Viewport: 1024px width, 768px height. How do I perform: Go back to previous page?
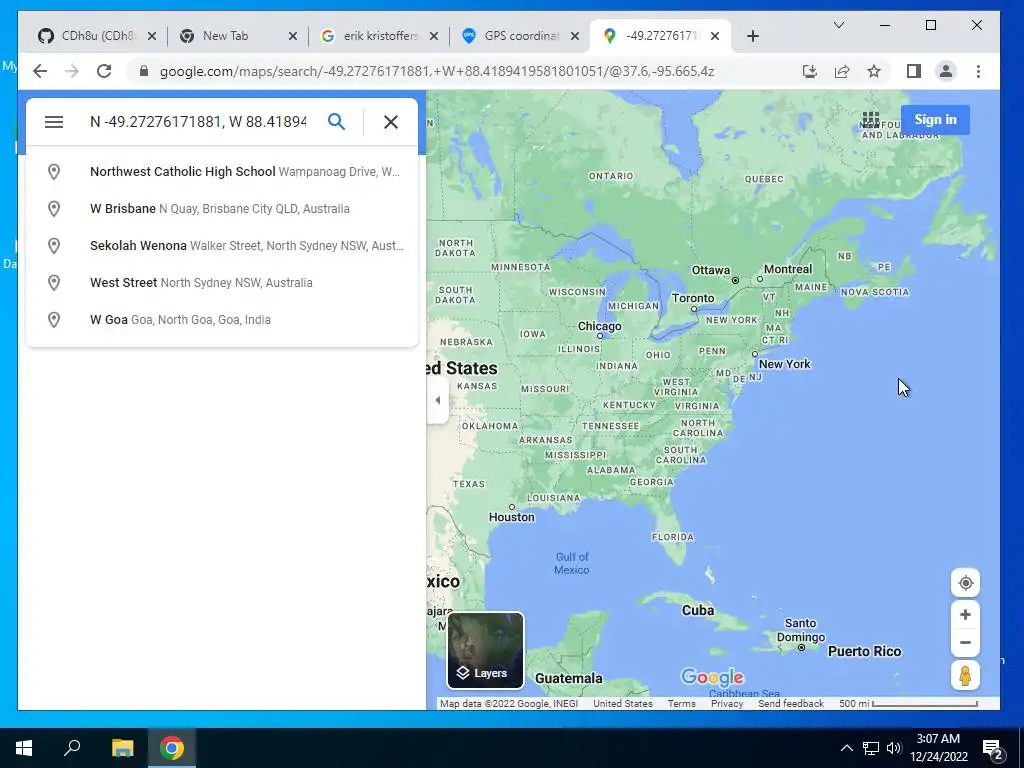tap(40, 71)
